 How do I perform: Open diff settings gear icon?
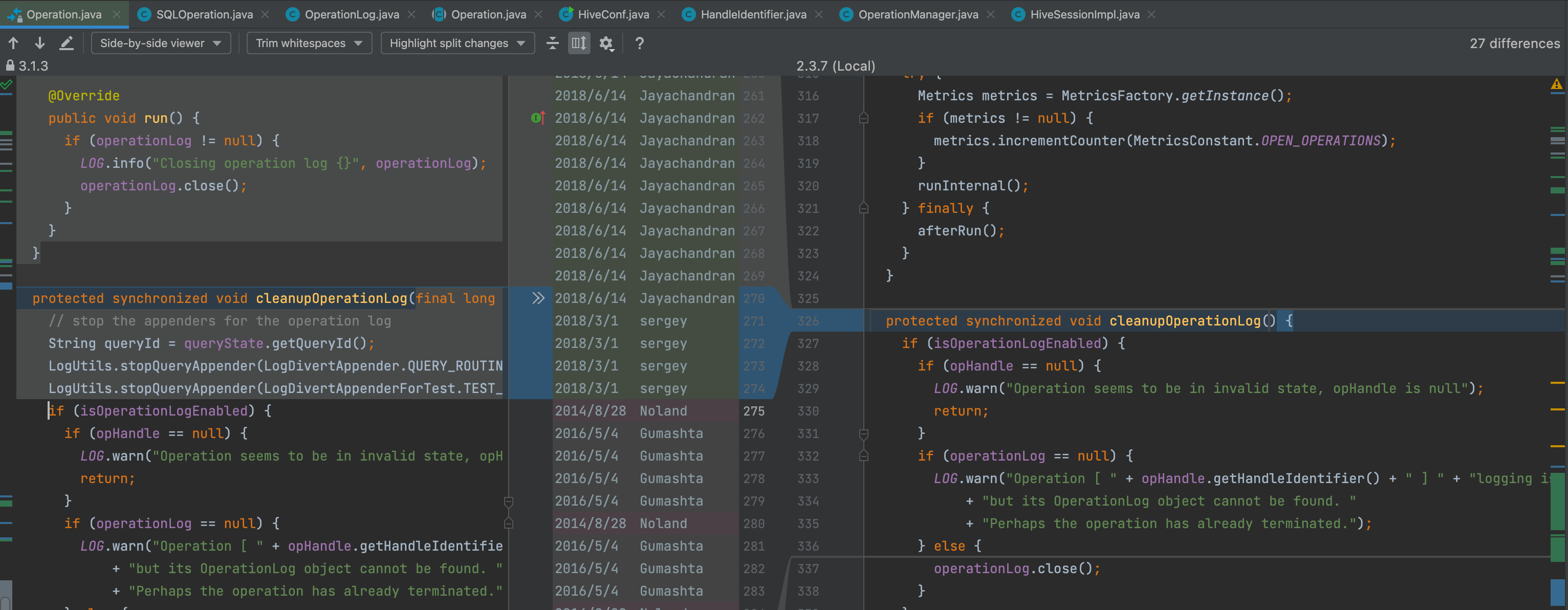[x=606, y=43]
